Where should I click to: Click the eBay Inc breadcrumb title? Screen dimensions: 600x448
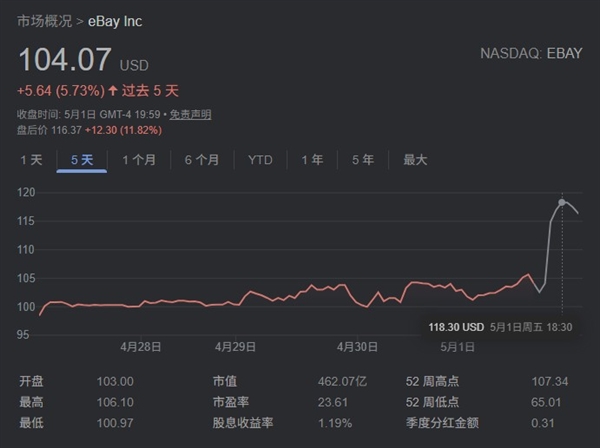tap(115, 21)
